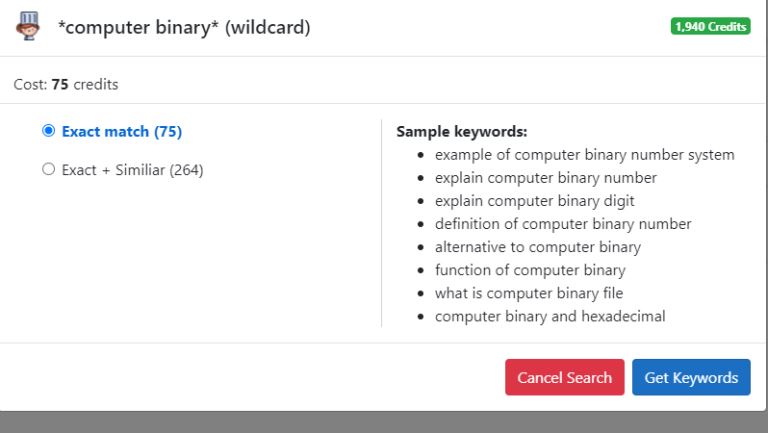Click the Exact match (75) label
This screenshot has height=433, width=768.
click(x=122, y=131)
